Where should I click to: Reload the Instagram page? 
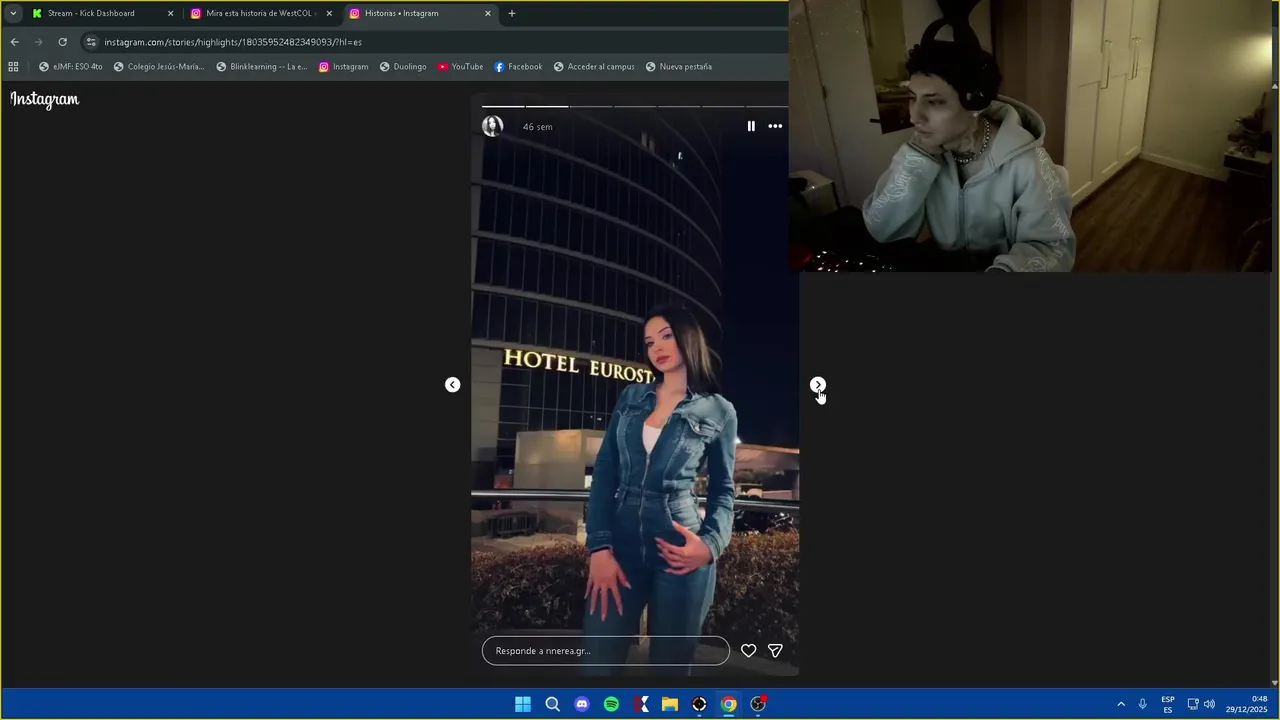[62, 42]
